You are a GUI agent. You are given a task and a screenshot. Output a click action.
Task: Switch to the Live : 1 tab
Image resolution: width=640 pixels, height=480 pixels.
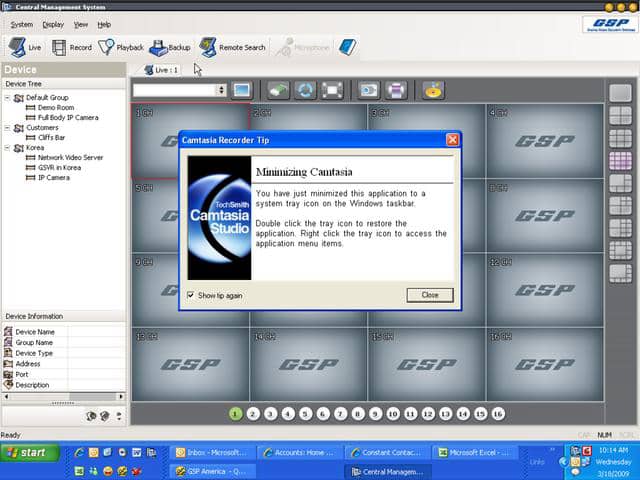161,70
